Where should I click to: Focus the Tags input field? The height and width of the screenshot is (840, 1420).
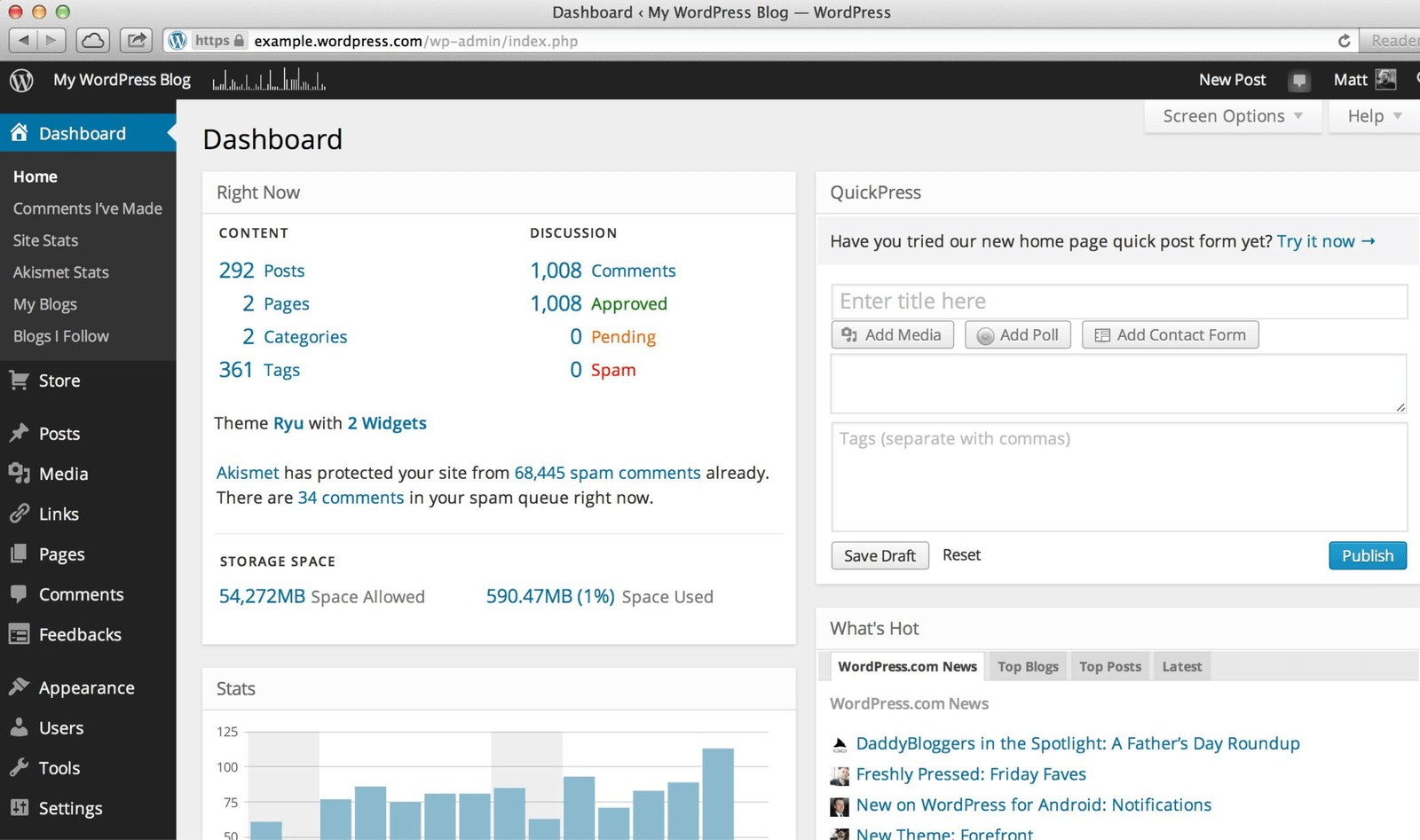[x=1119, y=477]
